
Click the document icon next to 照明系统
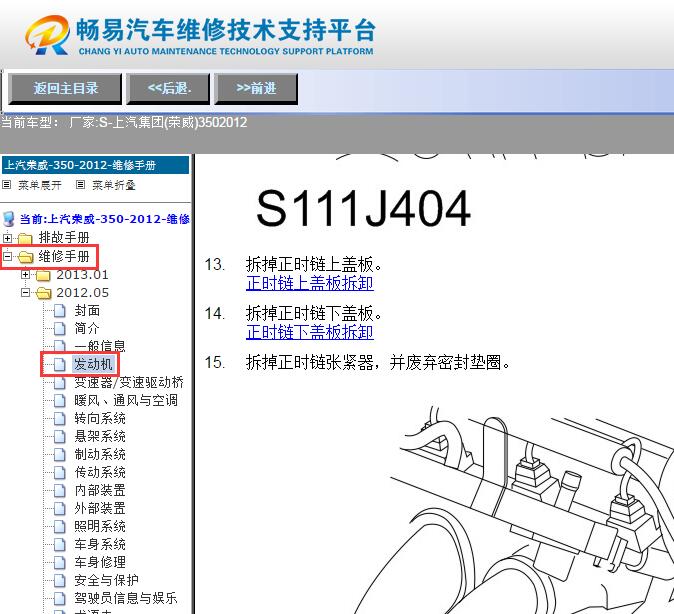click(x=60, y=527)
